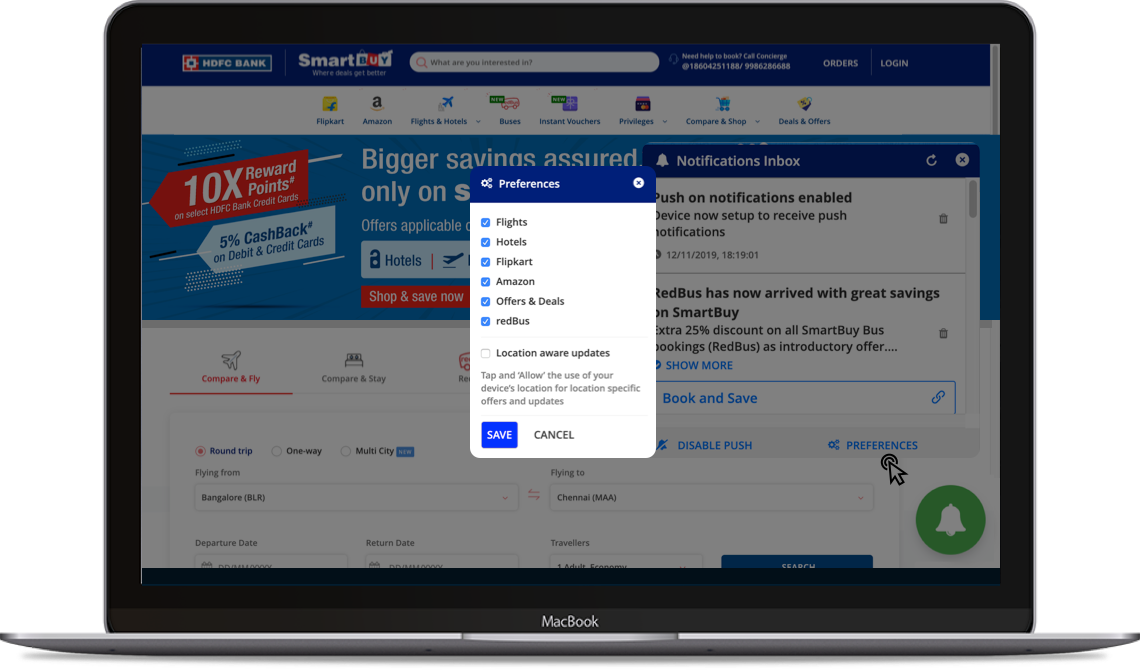Open the Deals & Offers icon
The height and width of the screenshot is (670, 1140).
pos(804,104)
